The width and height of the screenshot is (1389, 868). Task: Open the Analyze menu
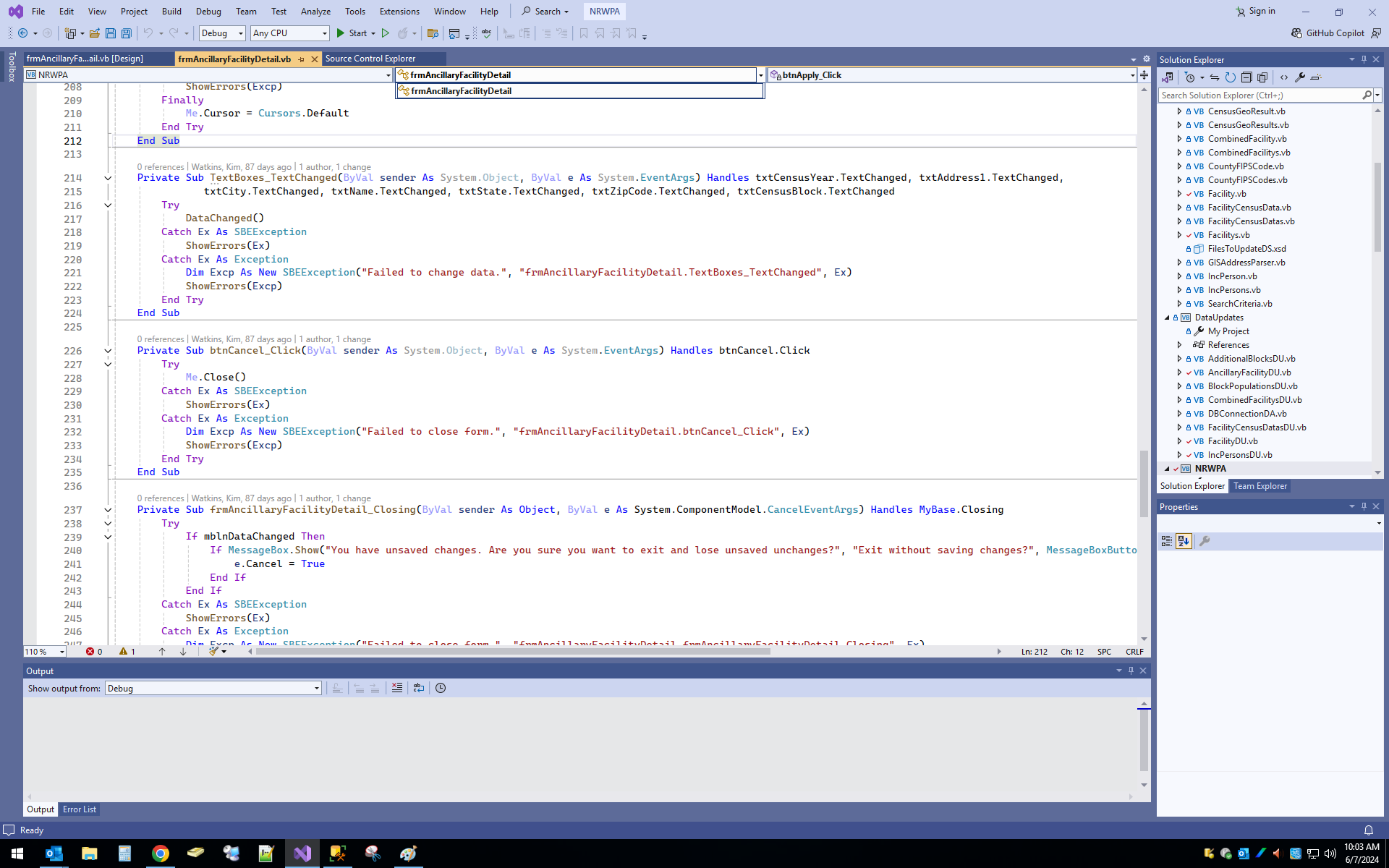pyautogui.click(x=315, y=12)
